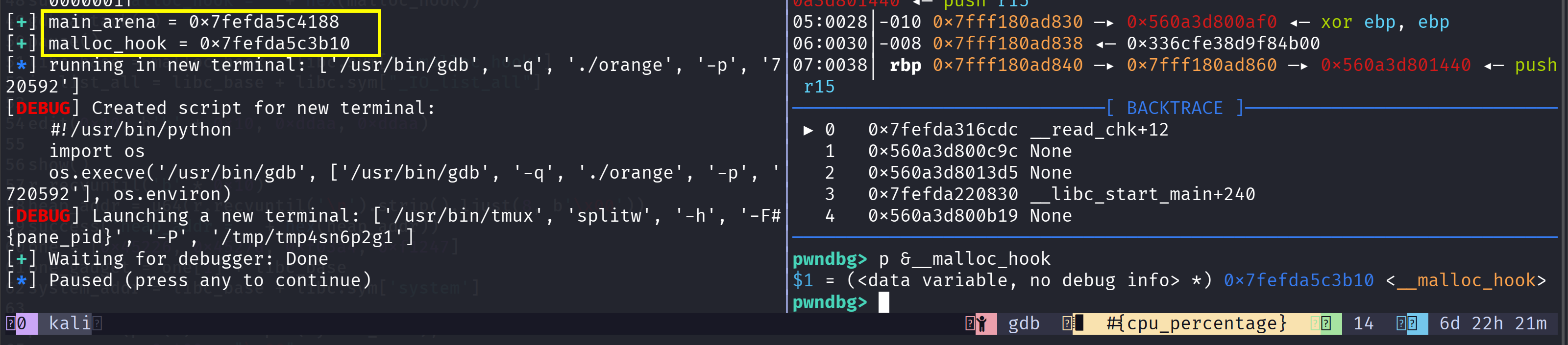Click the 'p &__malloc_hook' command text

tap(964, 259)
